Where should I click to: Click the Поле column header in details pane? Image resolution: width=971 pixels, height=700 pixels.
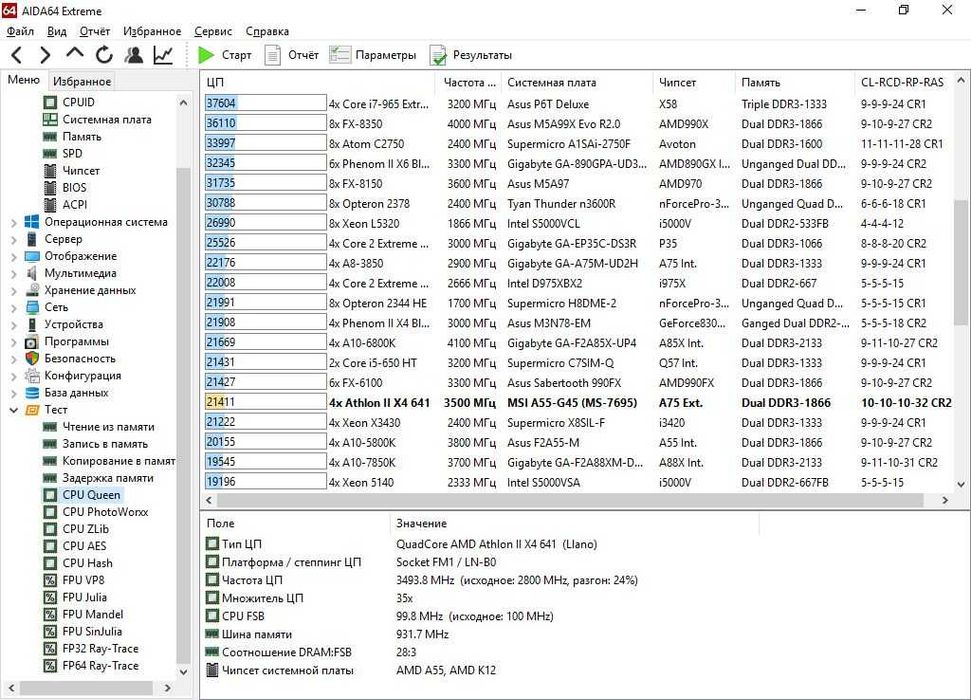[x=297, y=523]
